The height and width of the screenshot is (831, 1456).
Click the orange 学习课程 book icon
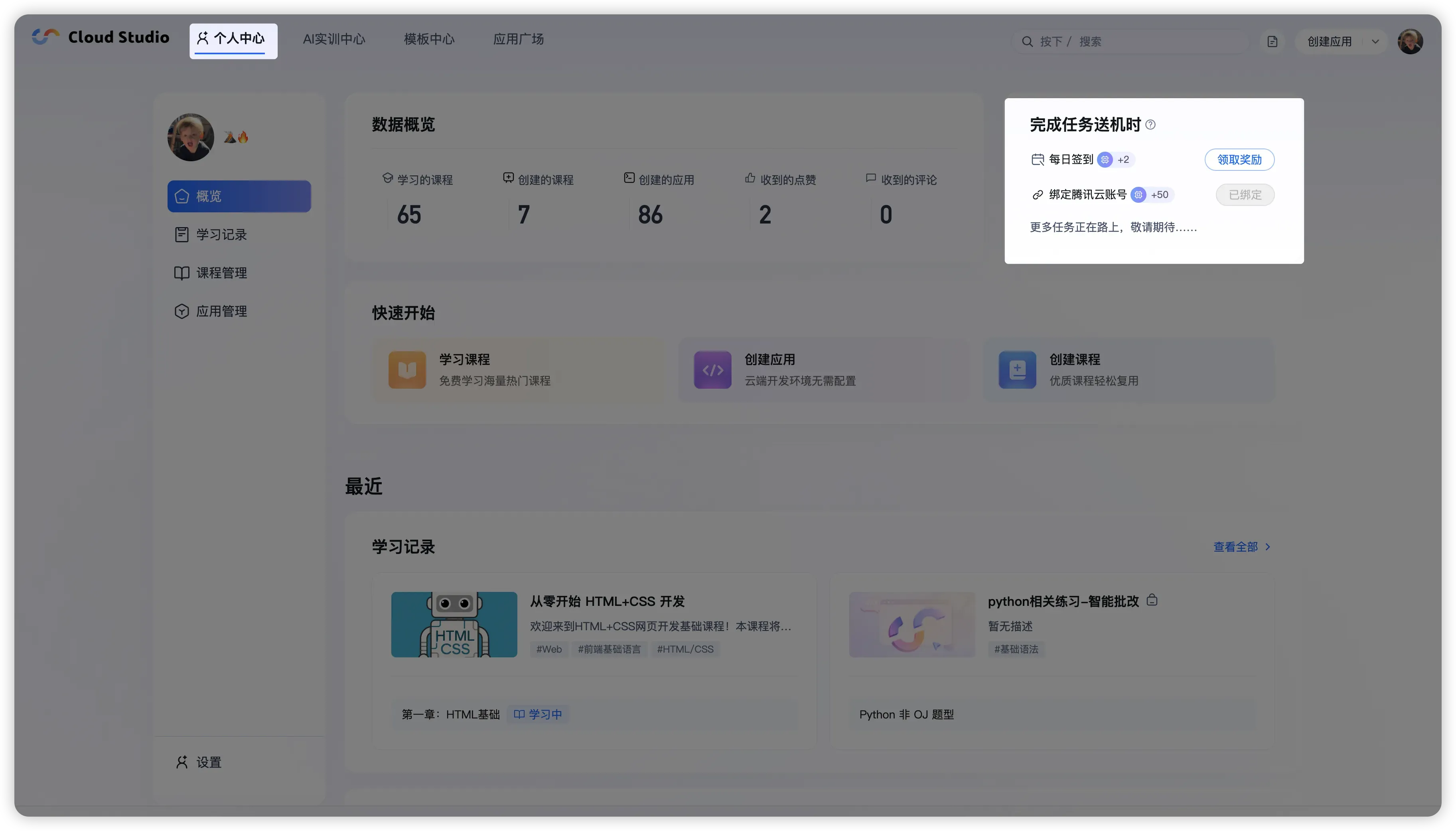(x=406, y=370)
